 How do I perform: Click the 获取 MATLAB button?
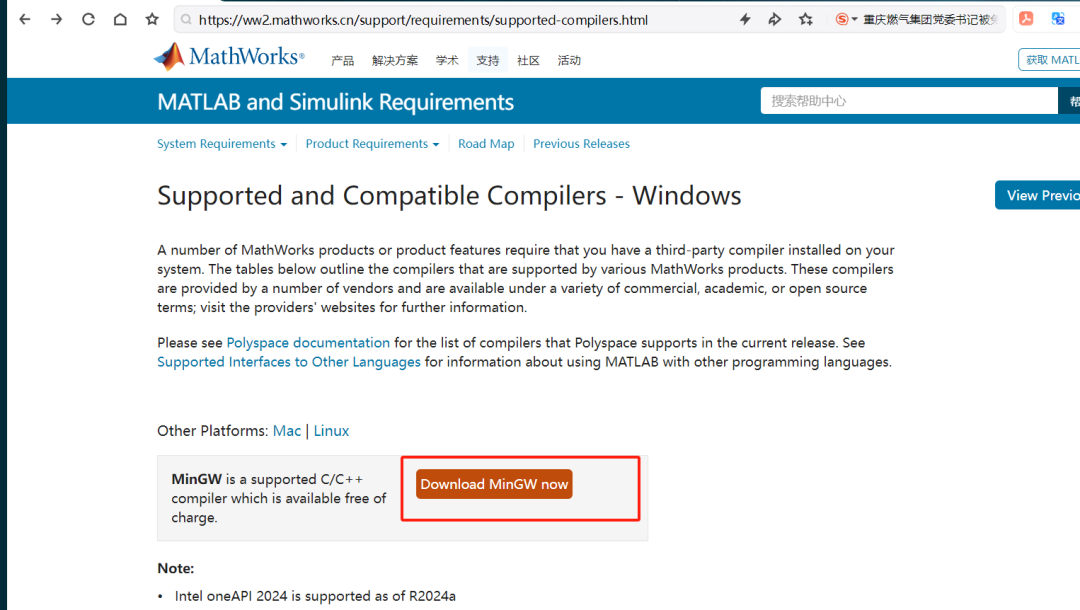click(1049, 60)
